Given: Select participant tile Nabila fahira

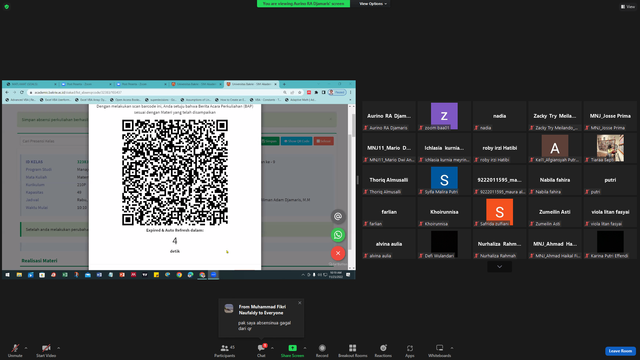Looking at the screenshot, I should coord(555,180).
